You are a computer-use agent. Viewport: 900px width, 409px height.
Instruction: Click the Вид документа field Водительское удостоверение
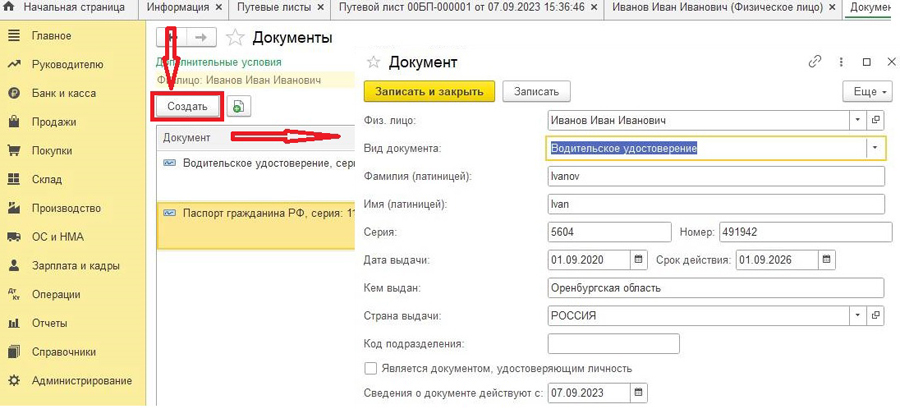[x=705, y=148]
